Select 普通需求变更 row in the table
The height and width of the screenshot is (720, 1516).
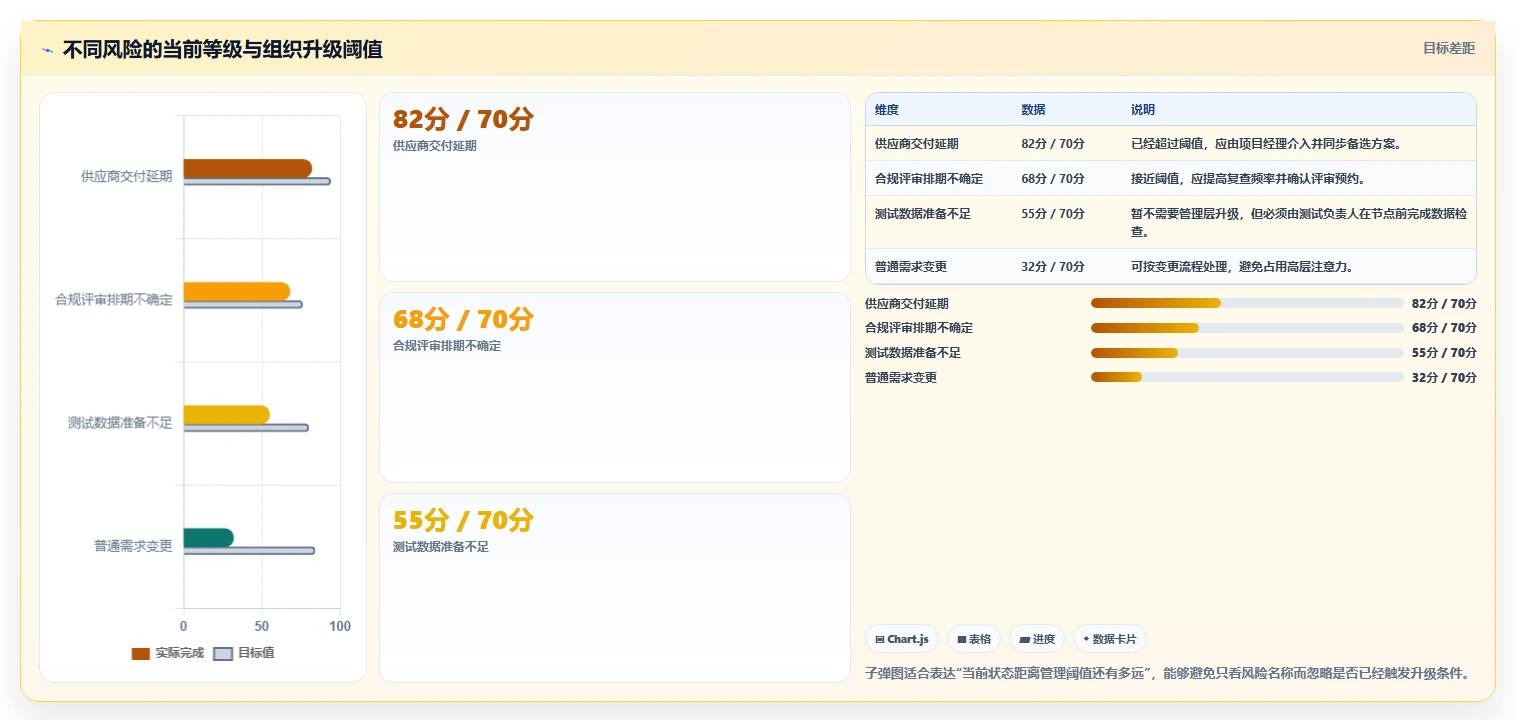[1170, 266]
